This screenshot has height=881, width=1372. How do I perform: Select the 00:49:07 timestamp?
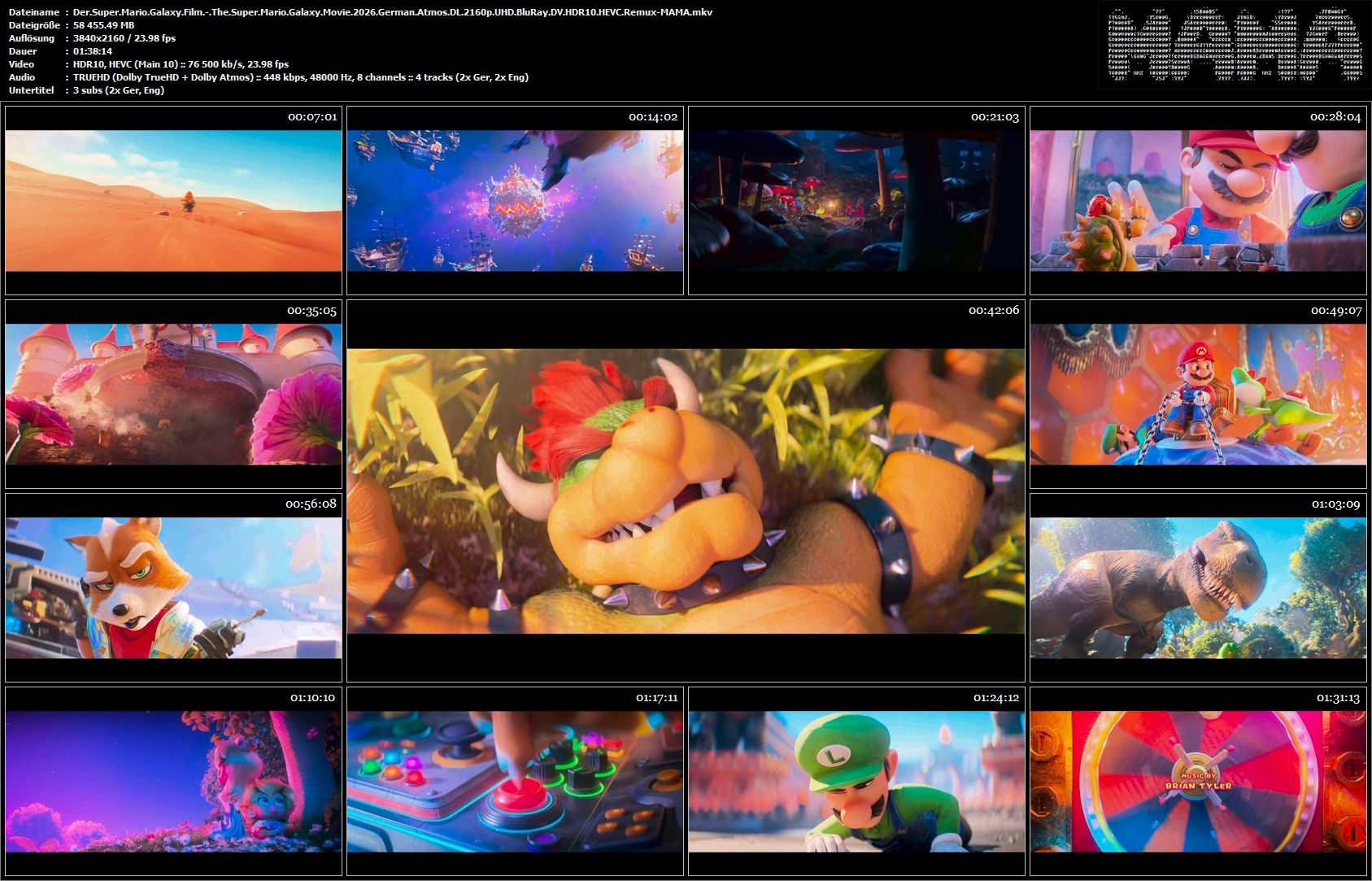click(1336, 311)
